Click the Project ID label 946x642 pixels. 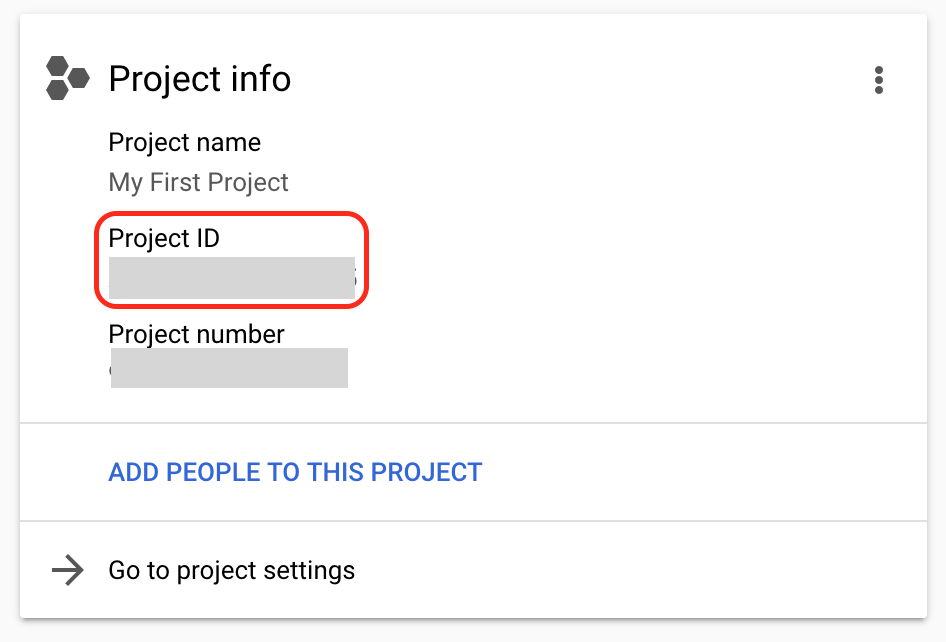point(164,238)
